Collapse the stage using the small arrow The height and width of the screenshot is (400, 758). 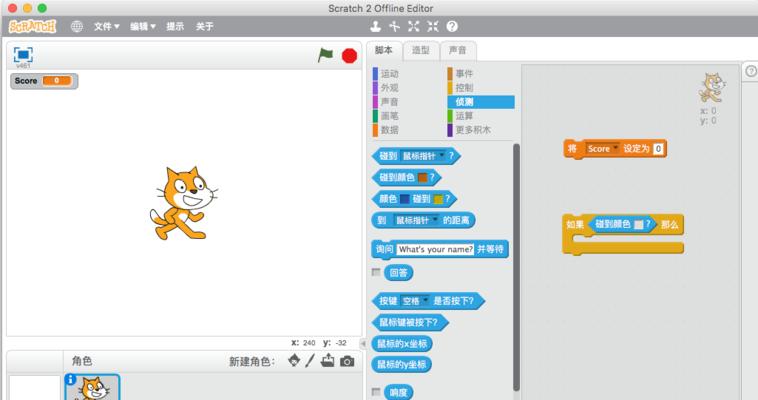(363, 343)
